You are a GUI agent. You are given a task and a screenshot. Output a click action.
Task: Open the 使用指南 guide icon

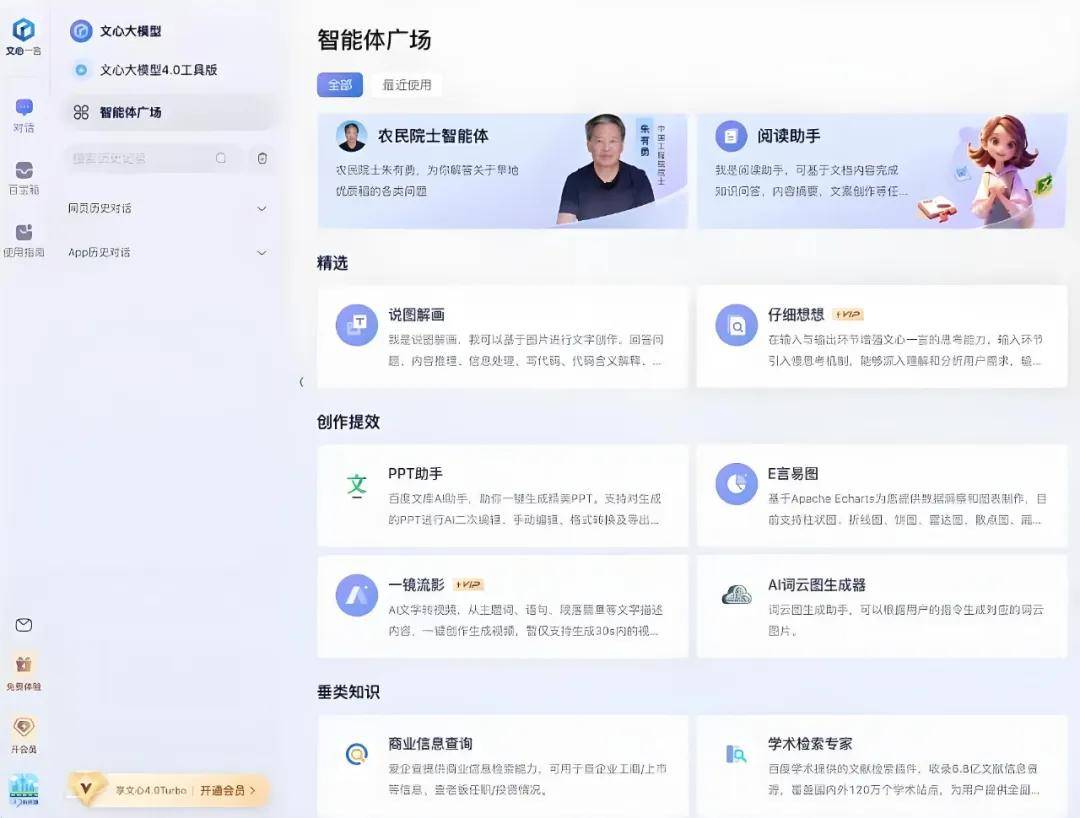pos(24,232)
